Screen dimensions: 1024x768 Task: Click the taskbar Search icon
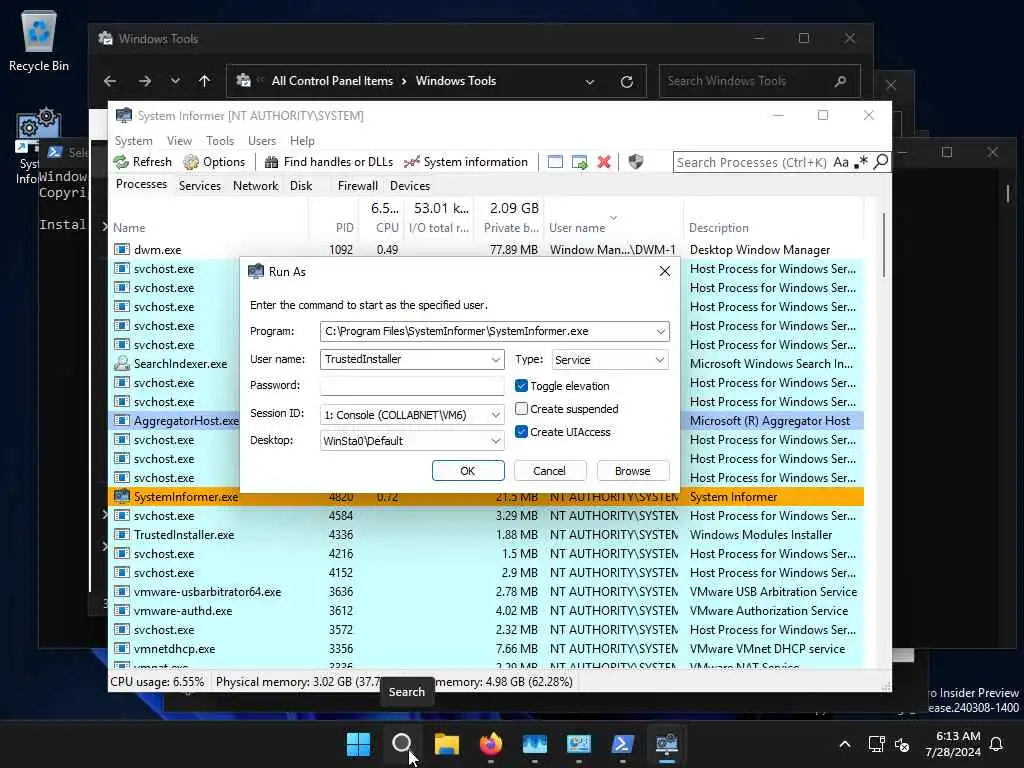(x=402, y=744)
